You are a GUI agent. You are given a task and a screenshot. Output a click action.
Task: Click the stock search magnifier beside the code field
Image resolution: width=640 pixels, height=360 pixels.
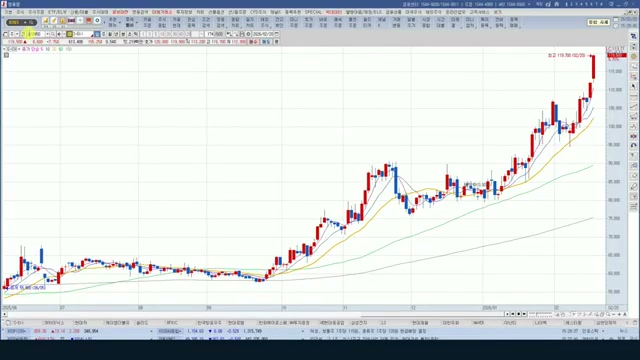53,34
